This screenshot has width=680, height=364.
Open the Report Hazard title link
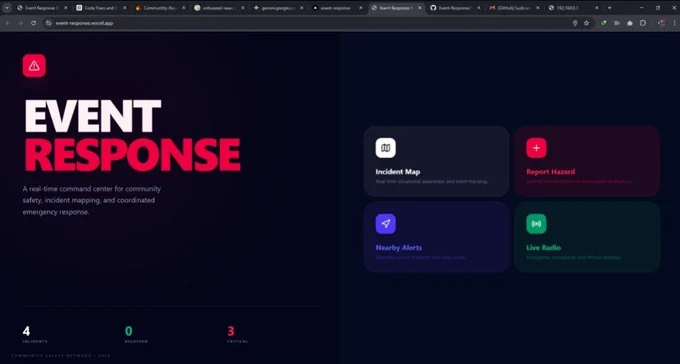point(550,172)
